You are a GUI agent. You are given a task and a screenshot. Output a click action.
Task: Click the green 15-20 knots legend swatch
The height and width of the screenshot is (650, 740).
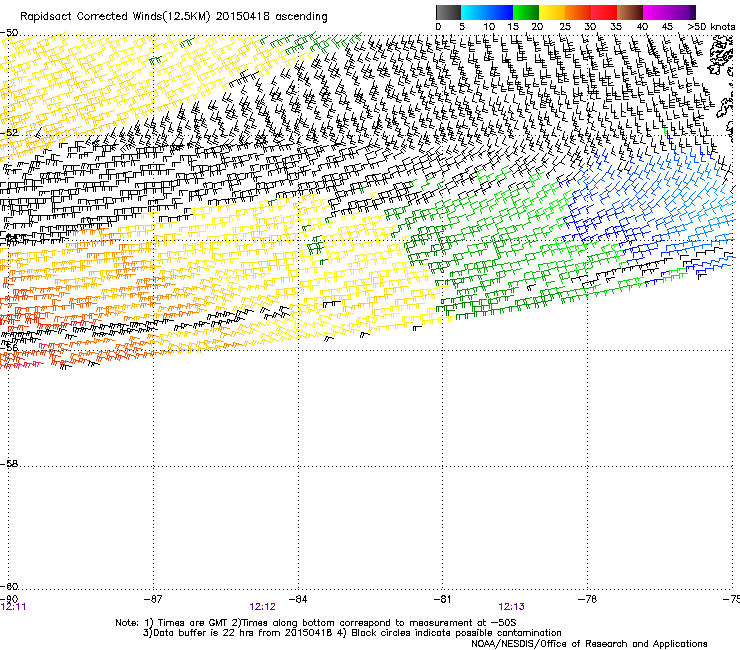[x=526, y=12]
